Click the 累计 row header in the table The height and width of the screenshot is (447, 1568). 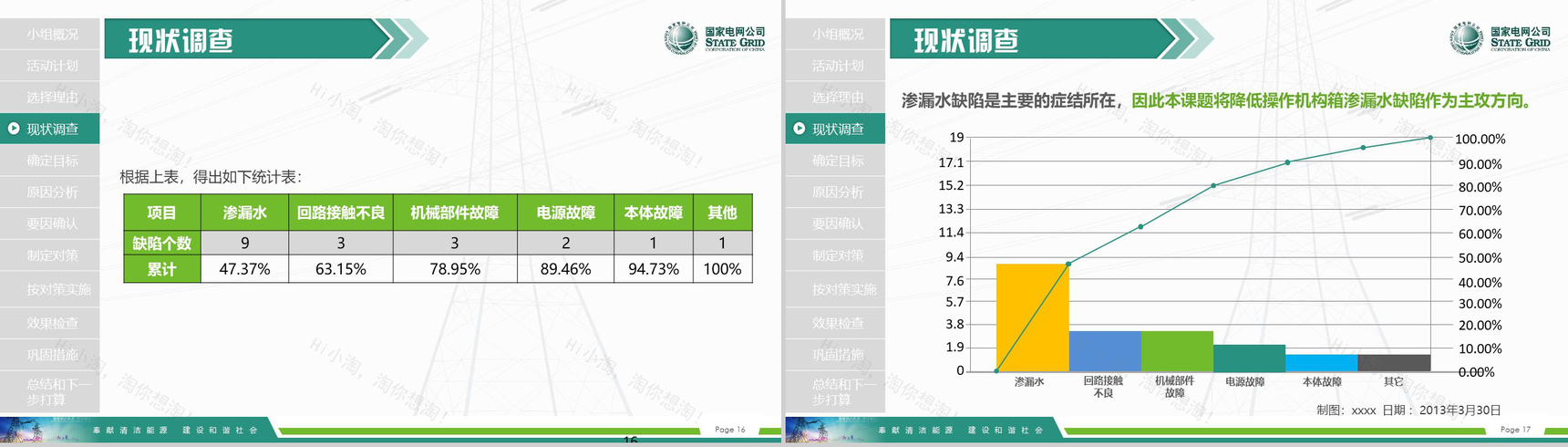tap(162, 269)
